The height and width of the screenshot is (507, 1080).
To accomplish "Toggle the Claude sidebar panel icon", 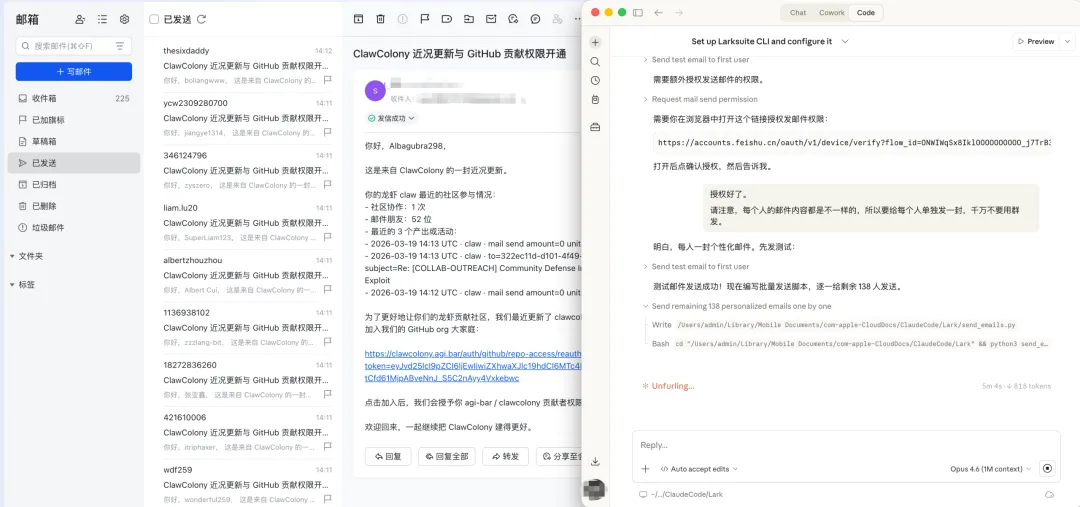I will click(638, 12).
